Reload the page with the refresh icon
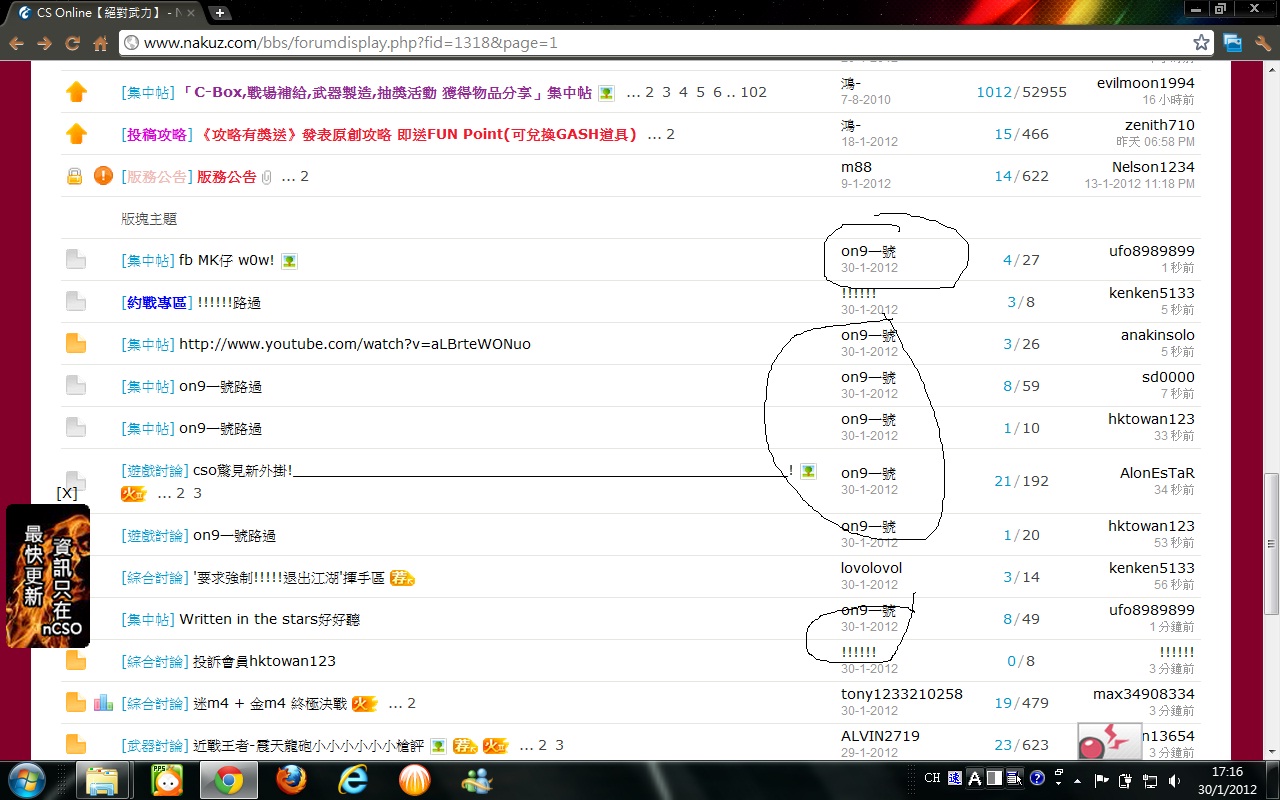 pyautogui.click(x=72, y=43)
